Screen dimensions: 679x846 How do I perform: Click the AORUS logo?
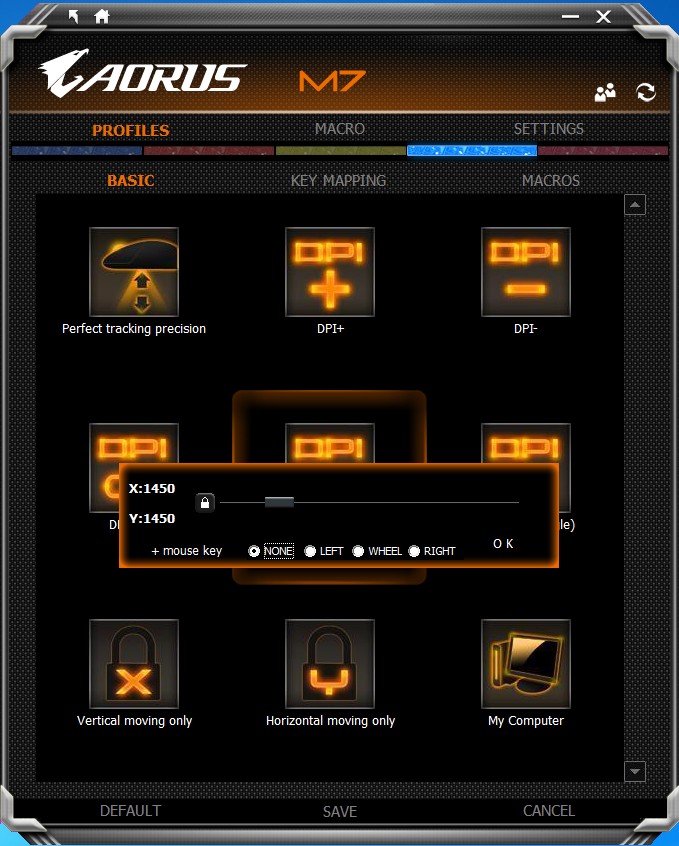[x=142, y=74]
